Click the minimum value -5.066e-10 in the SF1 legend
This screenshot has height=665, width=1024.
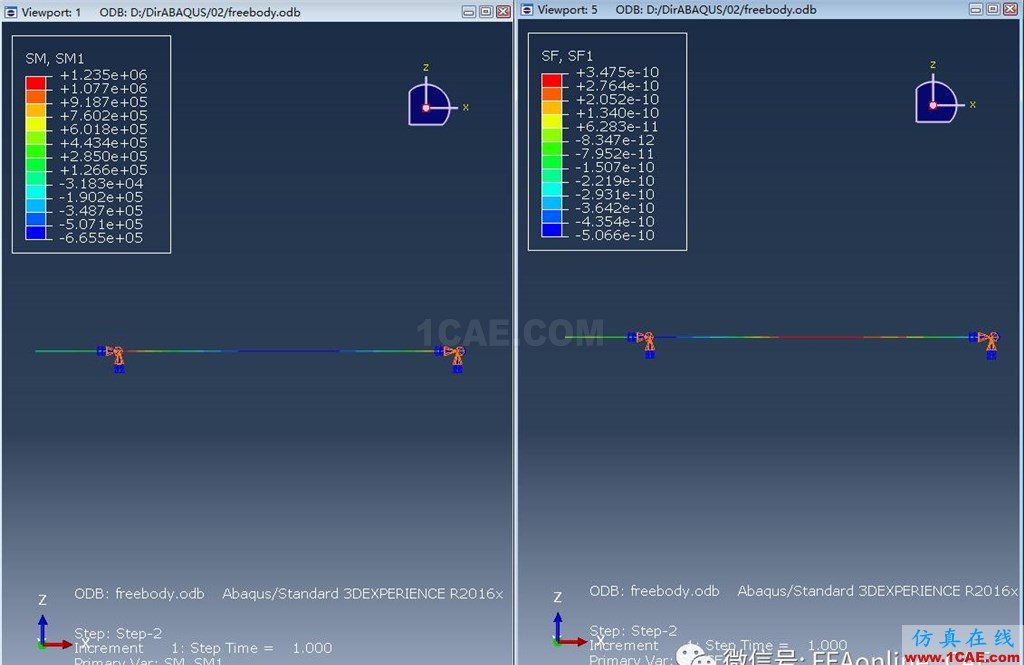615,235
